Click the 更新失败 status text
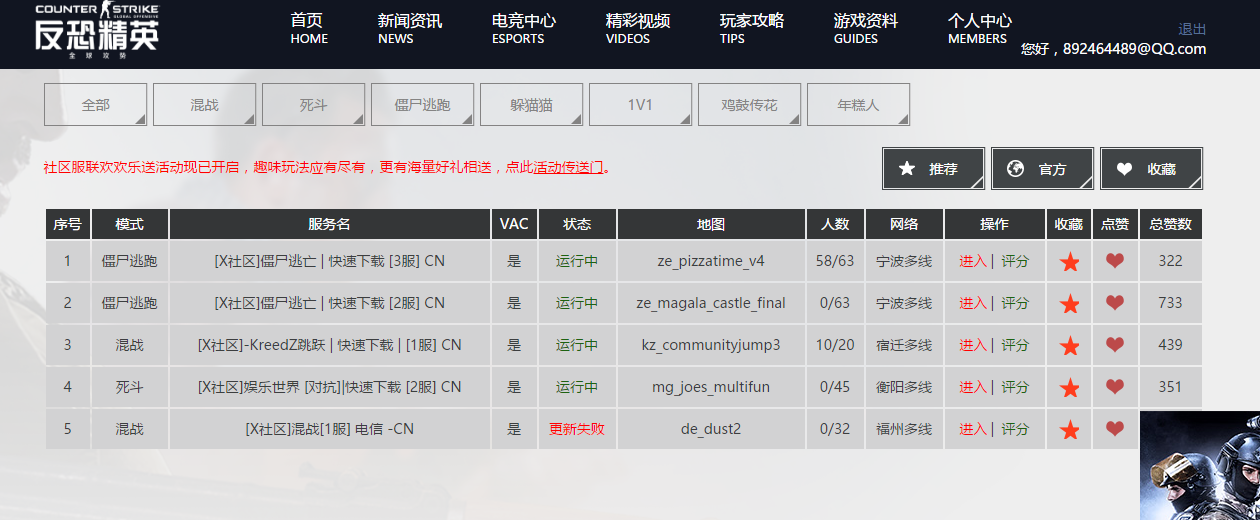The image size is (1260, 520). coord(577,429)
